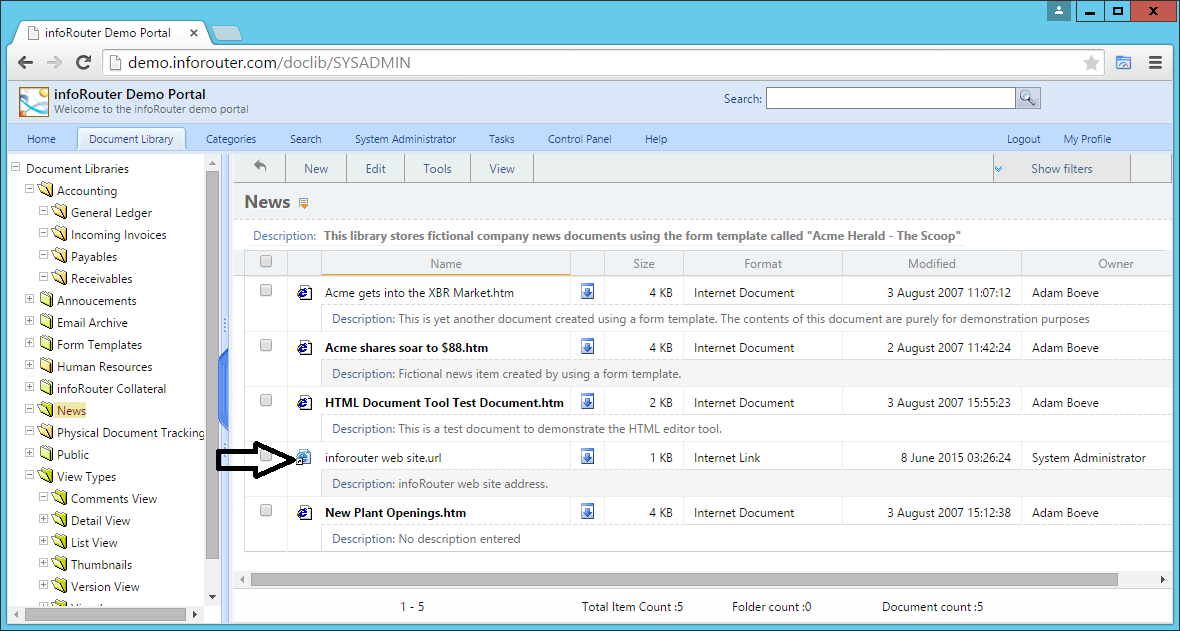This screenshot has height=631, width=1180.
Task: Open the Tools menu in library toolbar
Action: click(437, 169)
